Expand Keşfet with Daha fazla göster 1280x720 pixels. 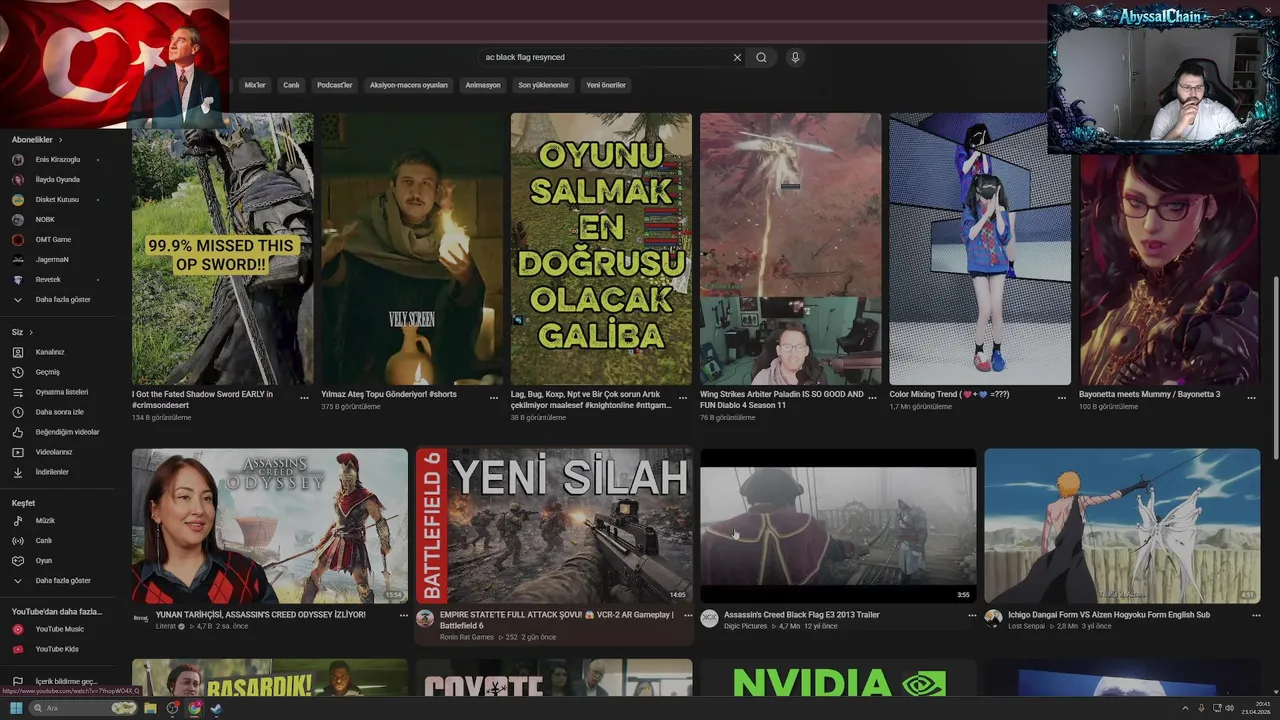tap(62, 581)
